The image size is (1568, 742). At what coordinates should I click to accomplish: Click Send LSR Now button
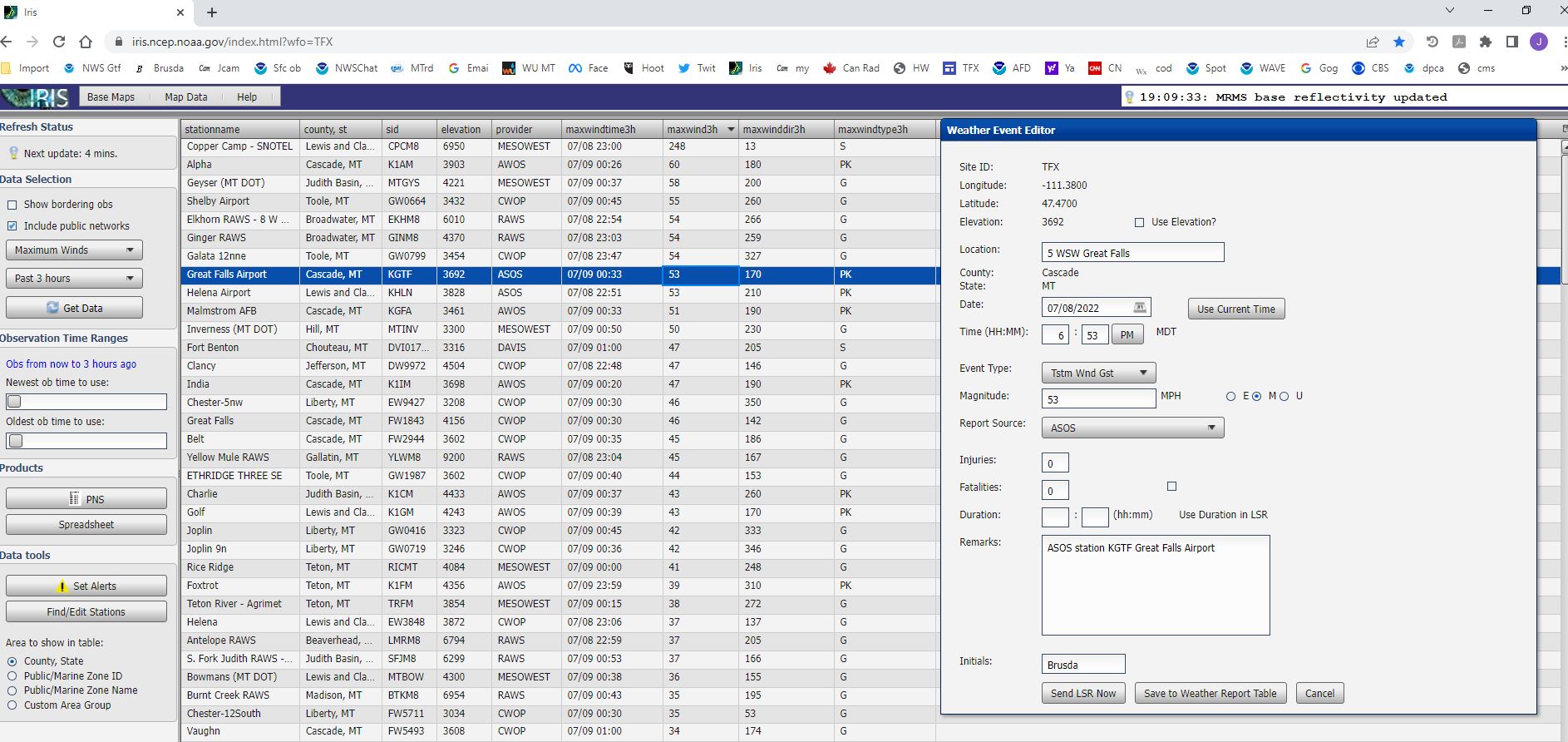(x=1083, y=694)
